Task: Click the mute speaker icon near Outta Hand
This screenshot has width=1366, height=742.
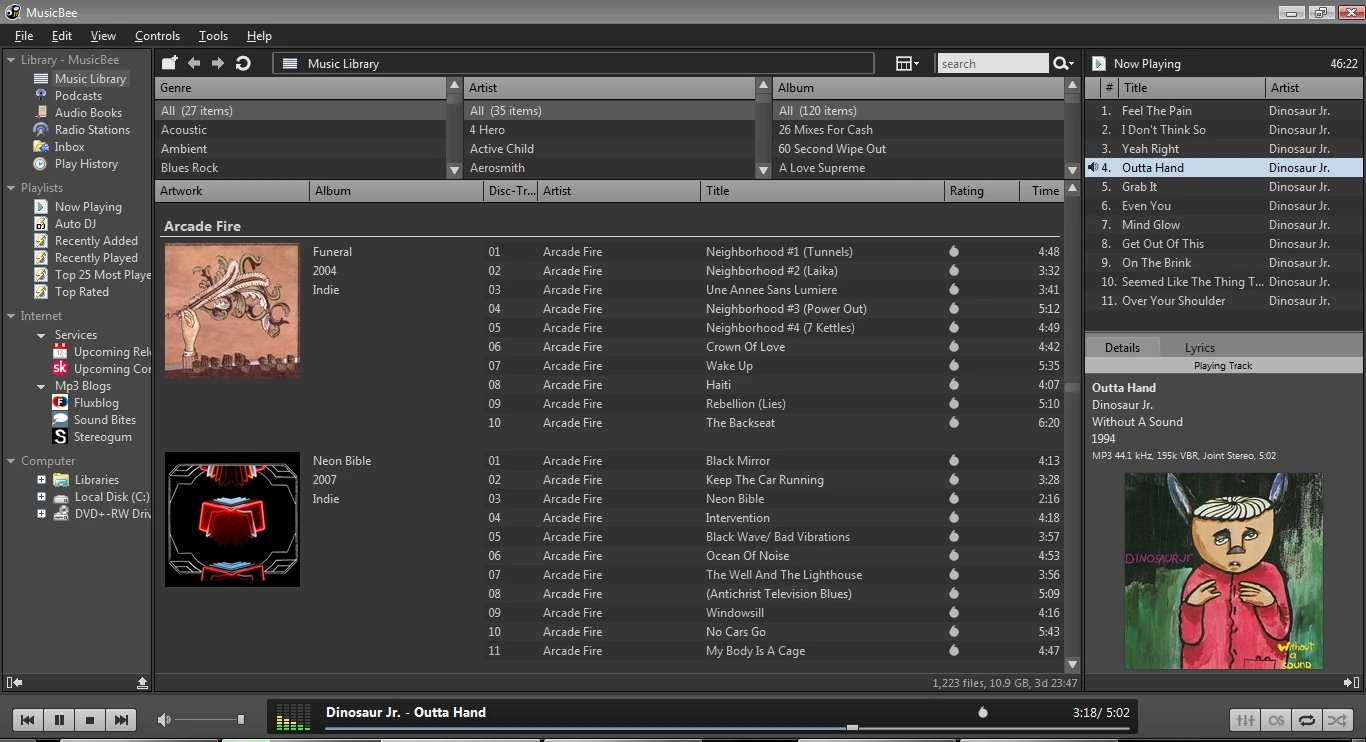Action: coord(1092,167)
